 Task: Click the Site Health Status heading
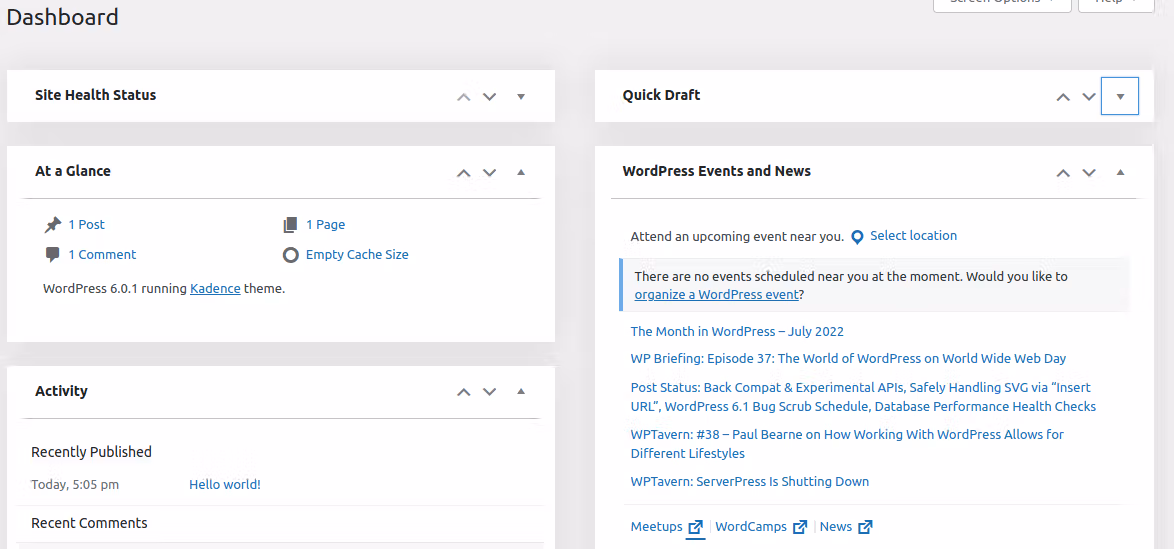[x=96, y=95]
